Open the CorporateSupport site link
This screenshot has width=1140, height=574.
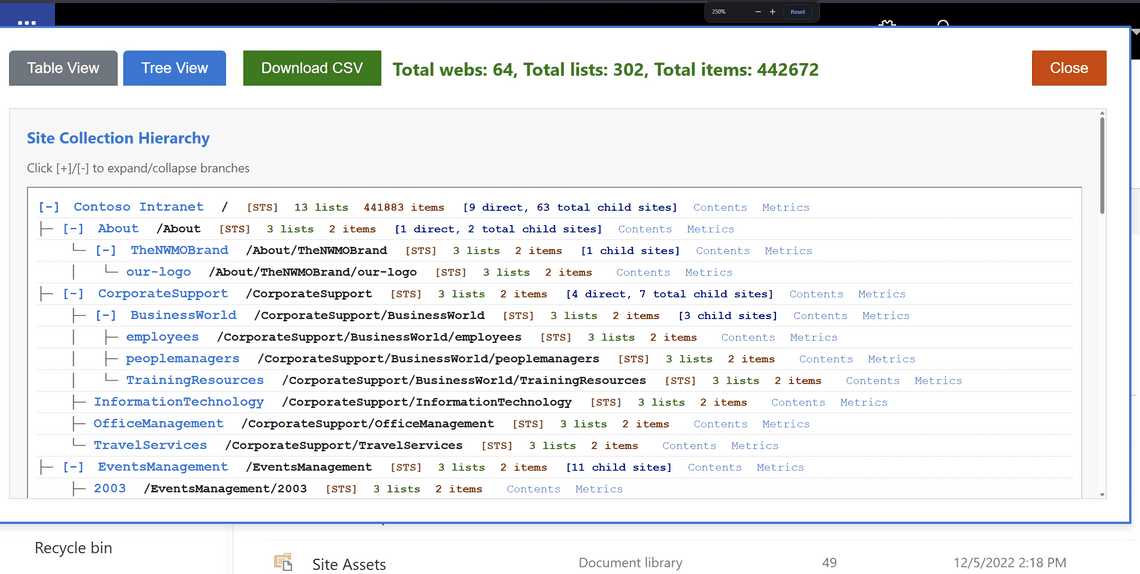[163, 294]
